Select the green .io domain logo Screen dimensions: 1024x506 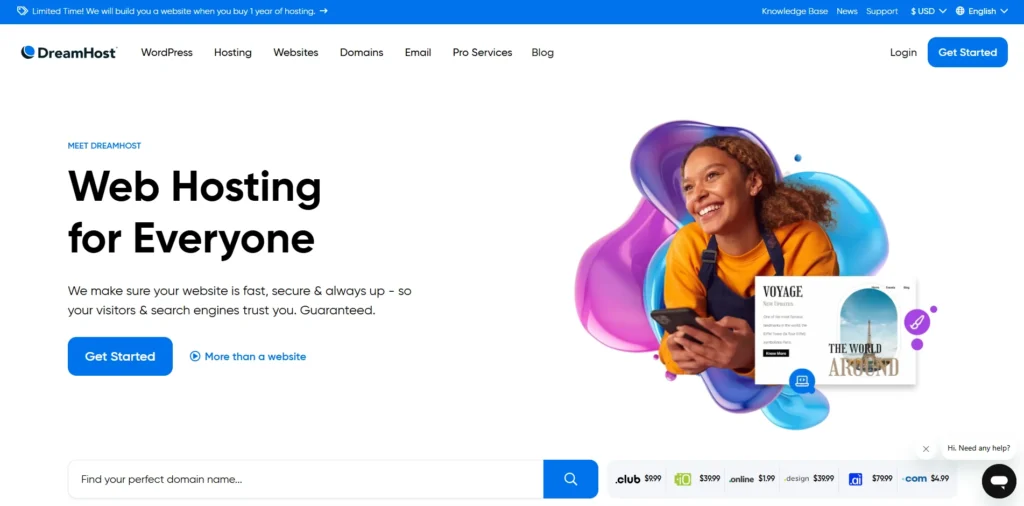[683, 479]
